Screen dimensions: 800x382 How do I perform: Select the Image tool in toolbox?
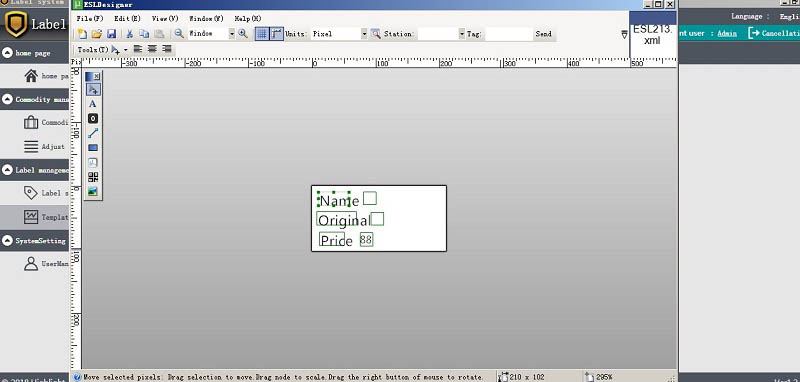(x=93, y=192)
